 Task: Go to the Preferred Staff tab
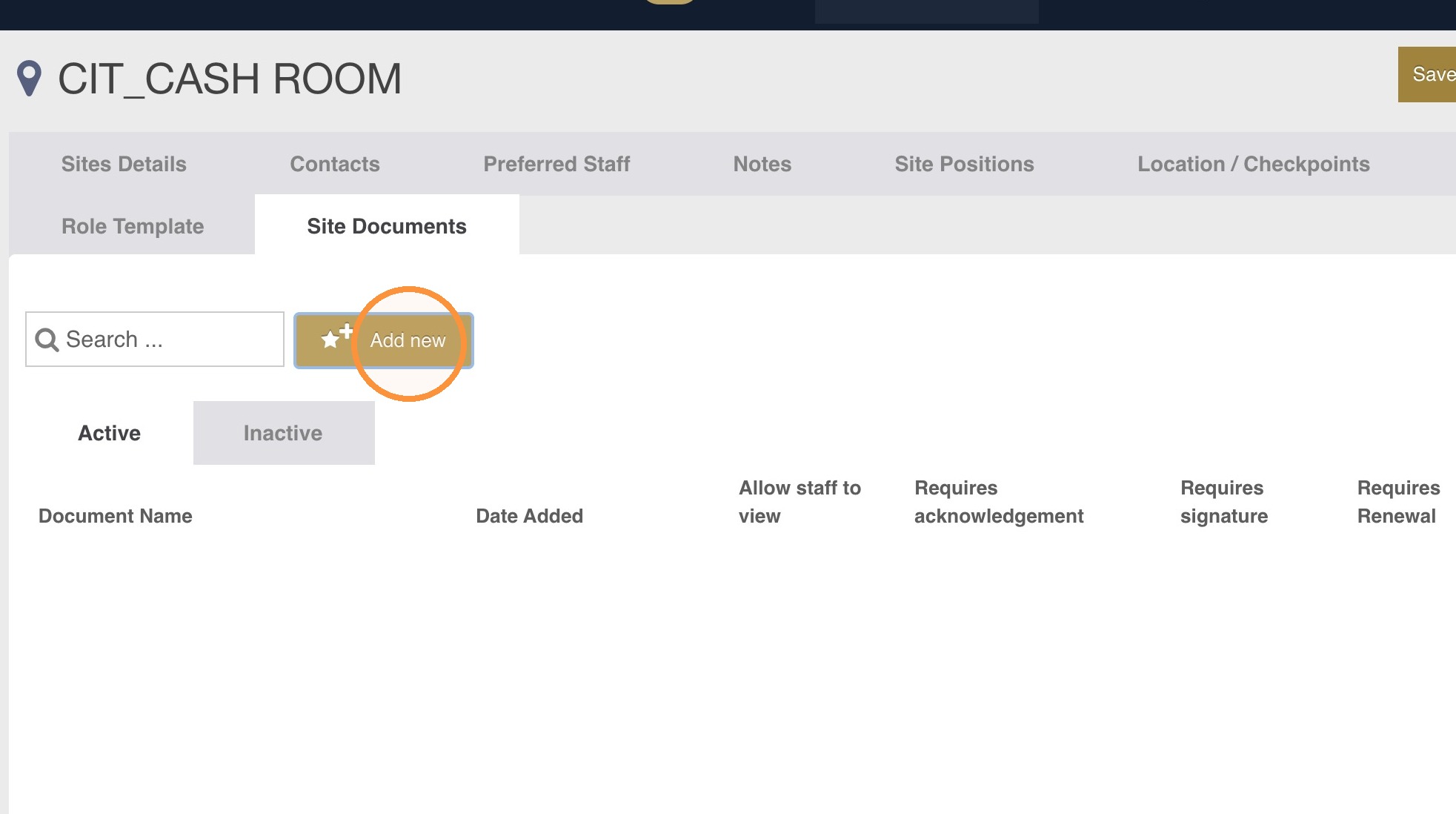click(x=556, y=164)
